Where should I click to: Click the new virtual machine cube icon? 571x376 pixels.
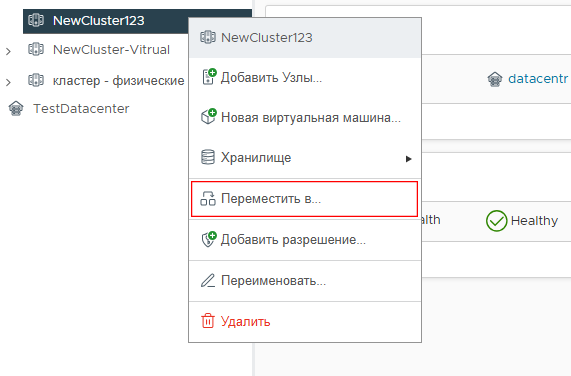[209, 117]
